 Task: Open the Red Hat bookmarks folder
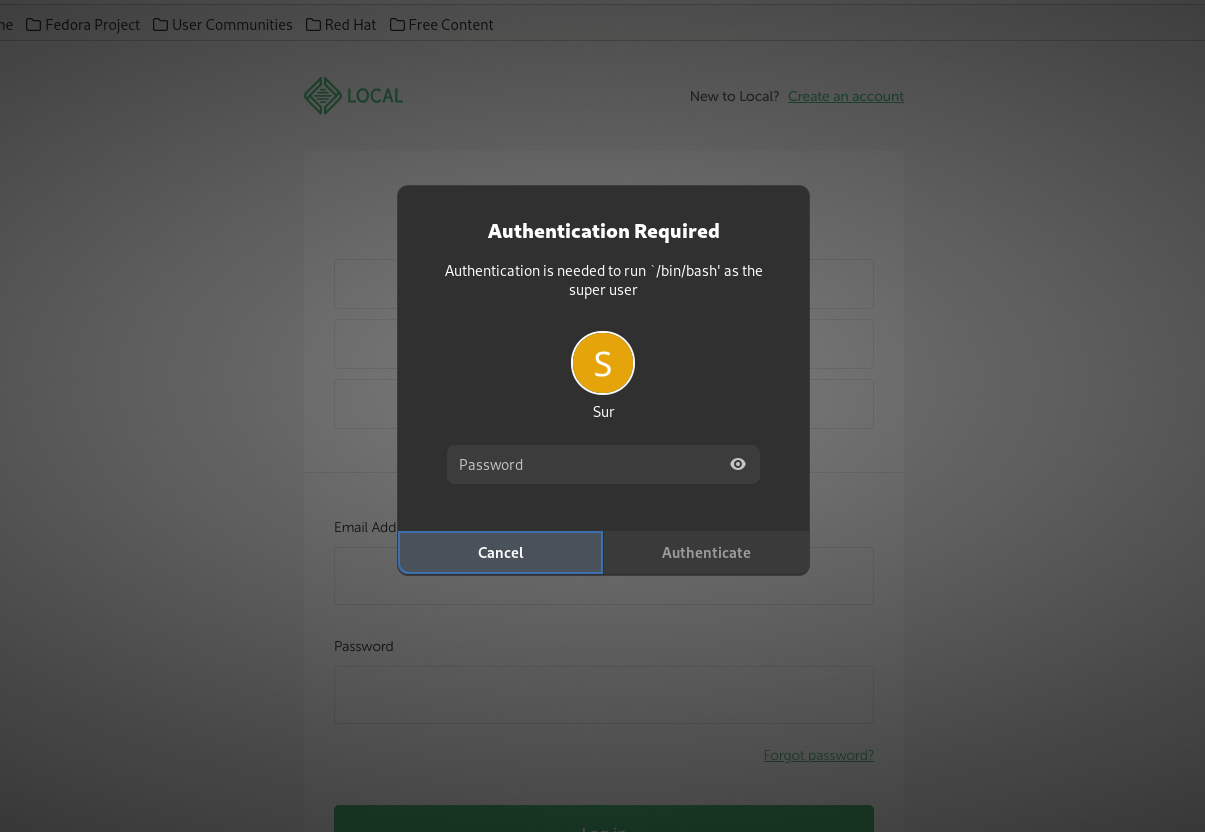coord(341,24)
